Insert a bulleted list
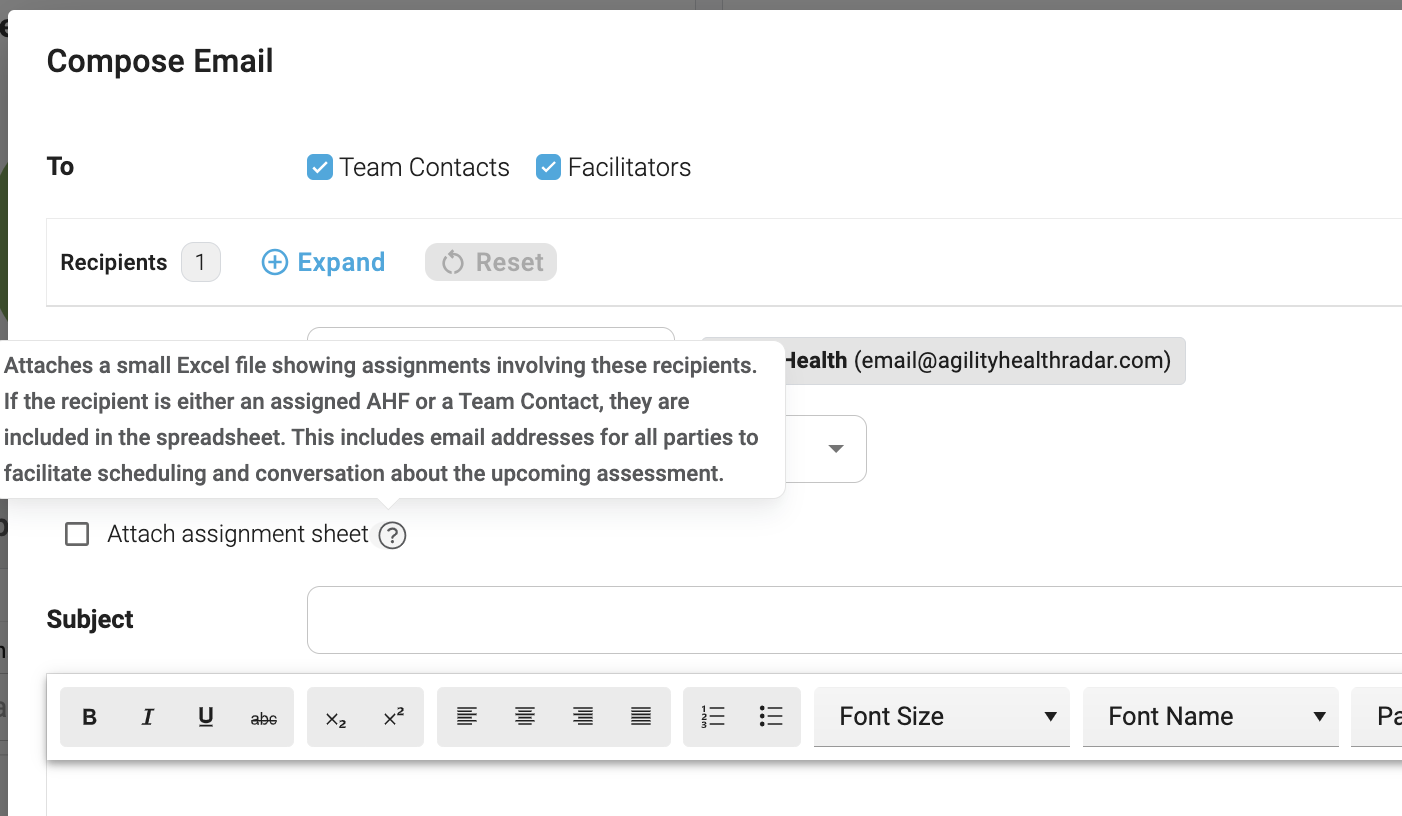This screenshot has width=1402, height=816. (771, 717)
